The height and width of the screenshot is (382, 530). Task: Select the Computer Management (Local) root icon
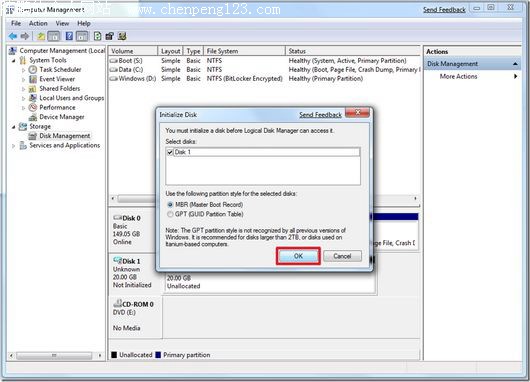[x=13, y=51]
